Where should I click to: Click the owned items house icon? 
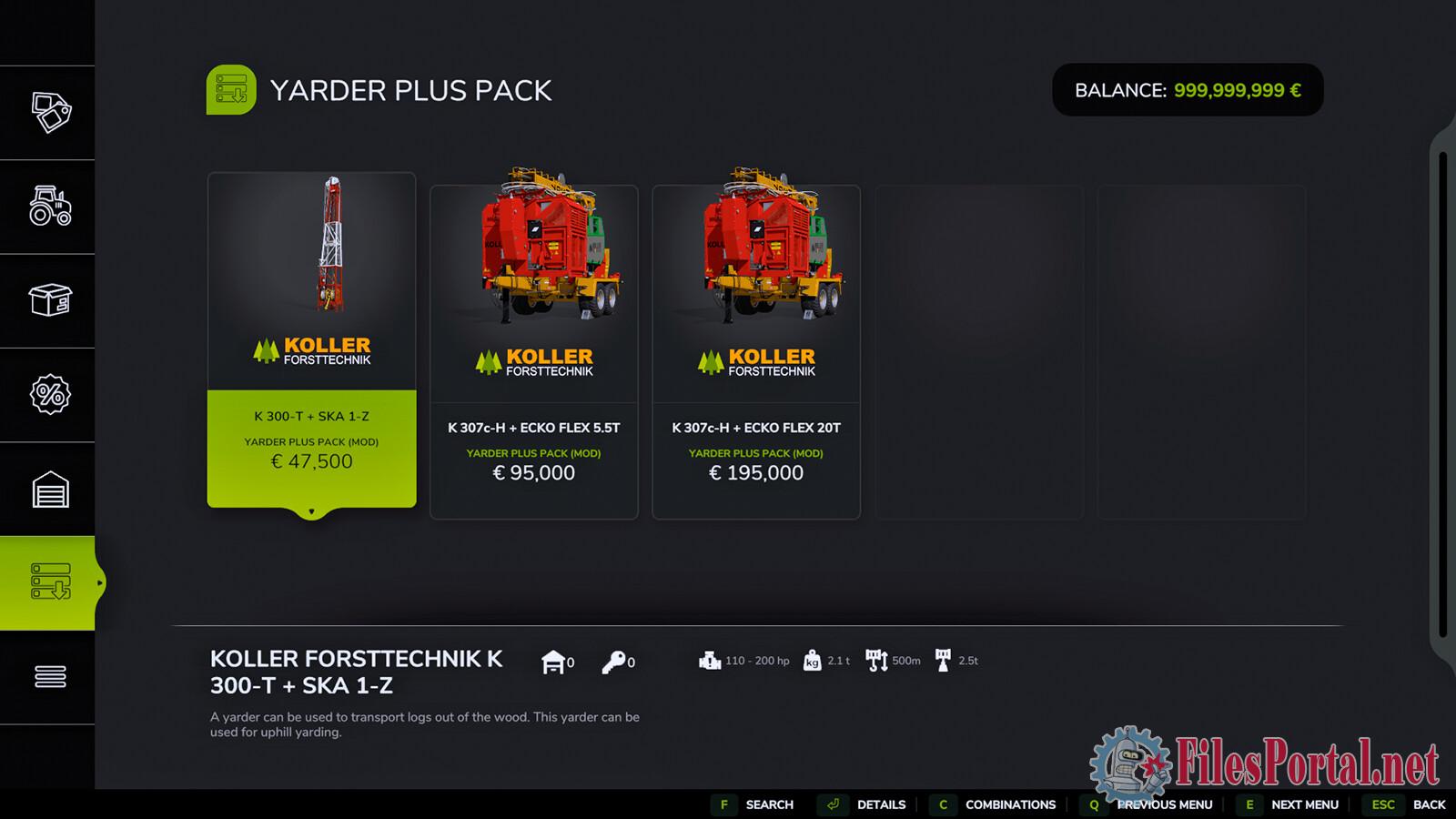(552, 662)
